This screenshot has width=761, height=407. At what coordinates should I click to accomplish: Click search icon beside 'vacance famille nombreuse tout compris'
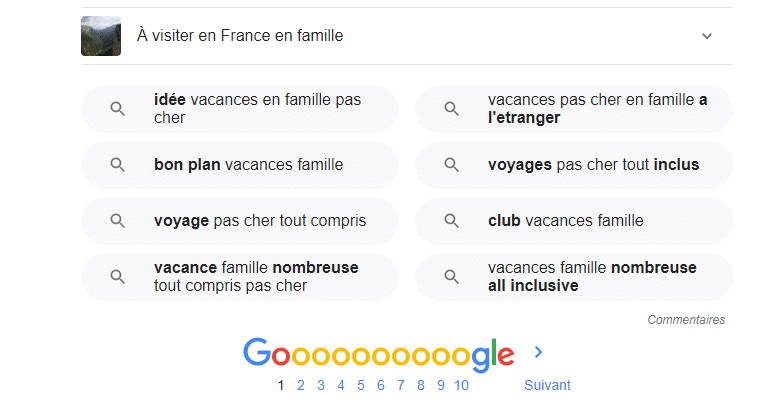[x=117, y=277]
